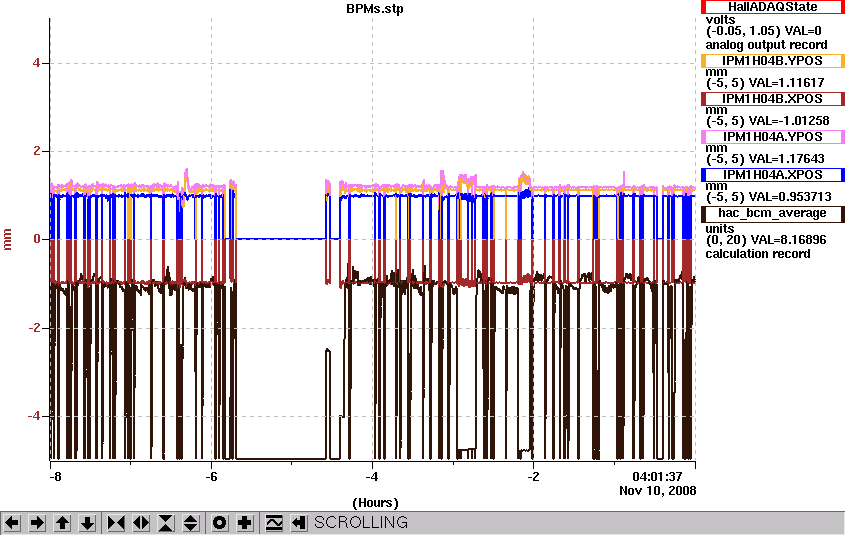Click the circle auto-scale icon
This screenshot has height=535, width=845.
click(220, 523)
